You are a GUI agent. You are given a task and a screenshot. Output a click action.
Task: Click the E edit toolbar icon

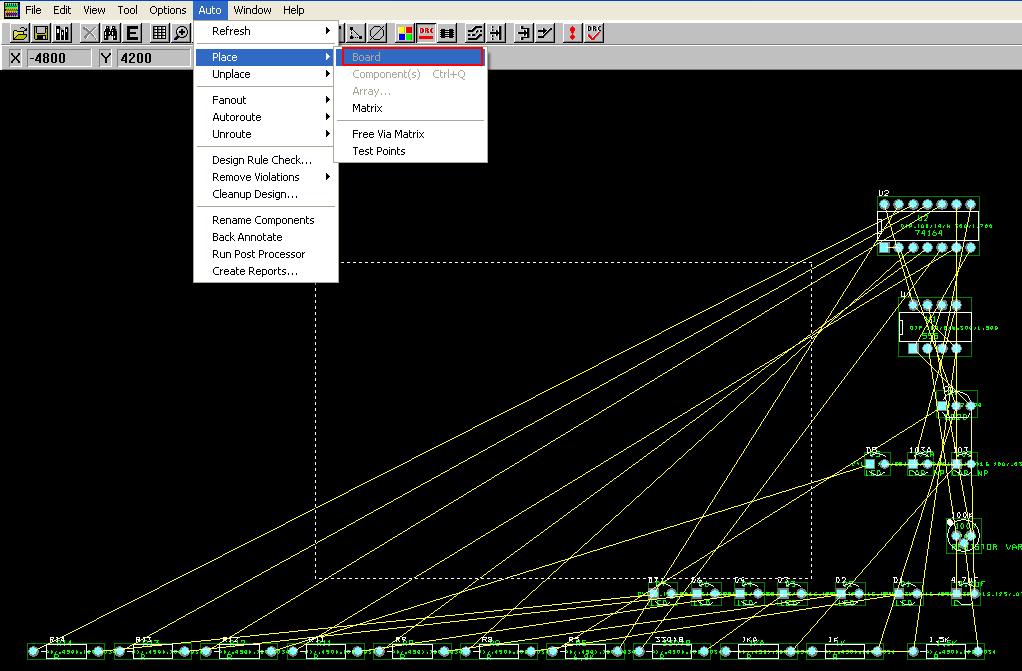(x=132, y=33)
